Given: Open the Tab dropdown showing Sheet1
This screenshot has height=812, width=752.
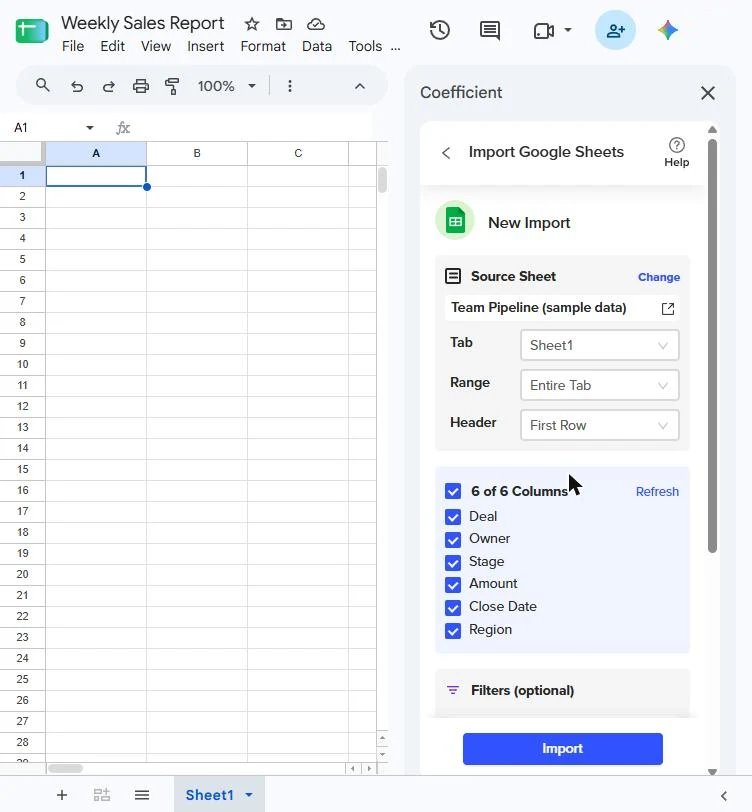Looking at the screenshot, I should (x=600, y=345).
